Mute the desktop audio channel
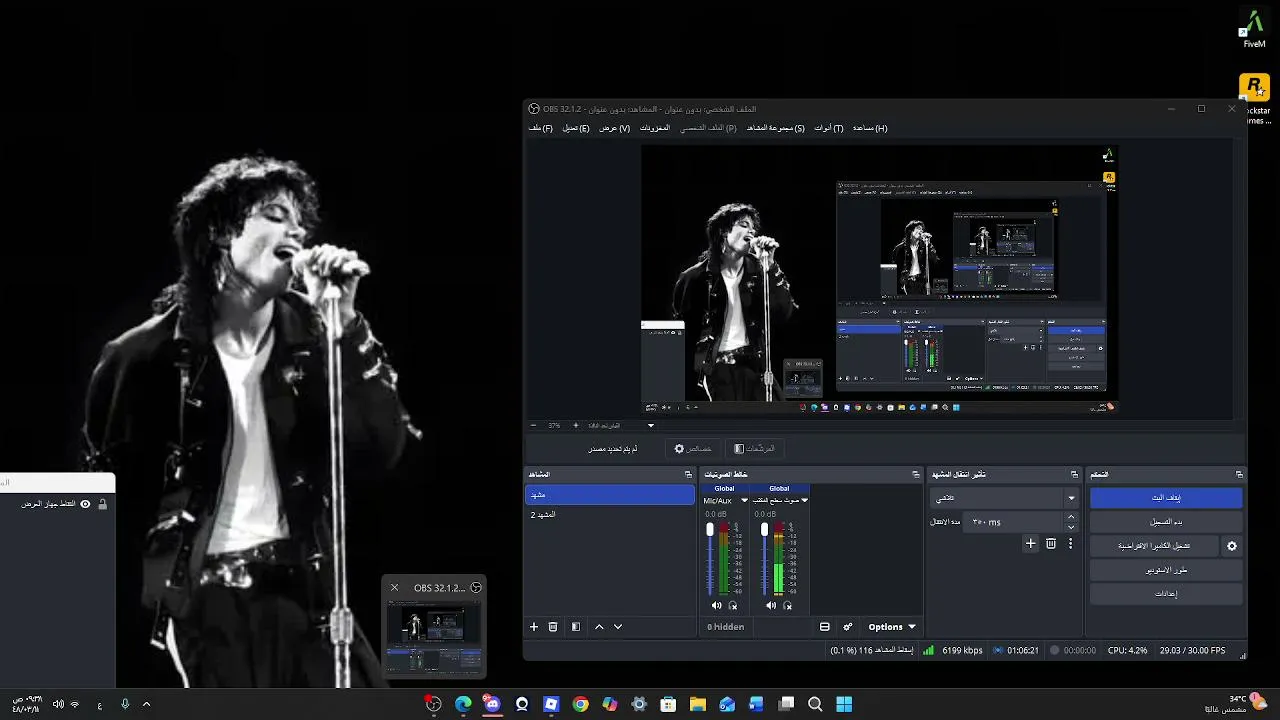1280x720 pixels. point(771,605)
